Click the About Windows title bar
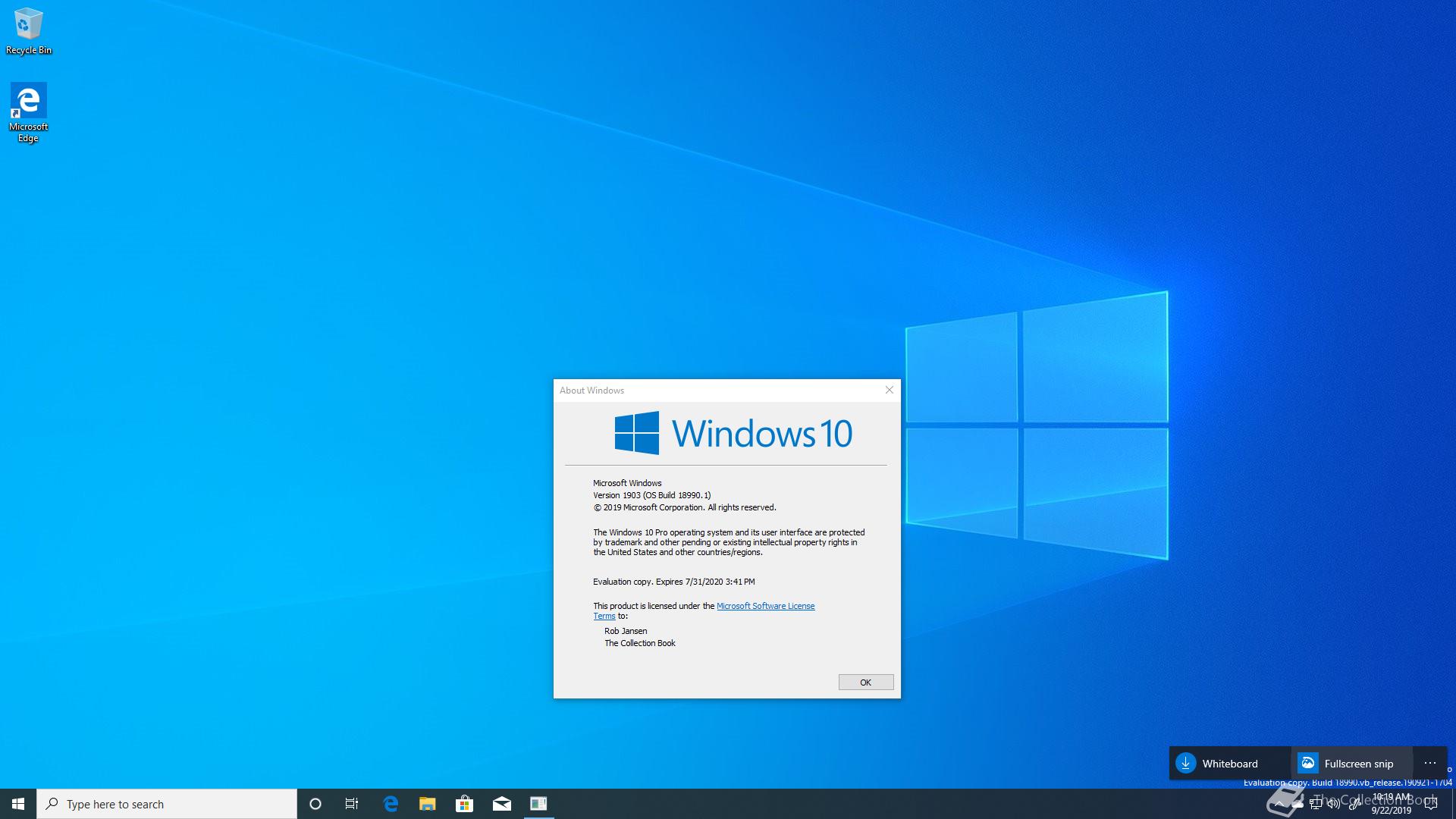Viewport: 1456px width, 819px height. (x=715, y=390)
